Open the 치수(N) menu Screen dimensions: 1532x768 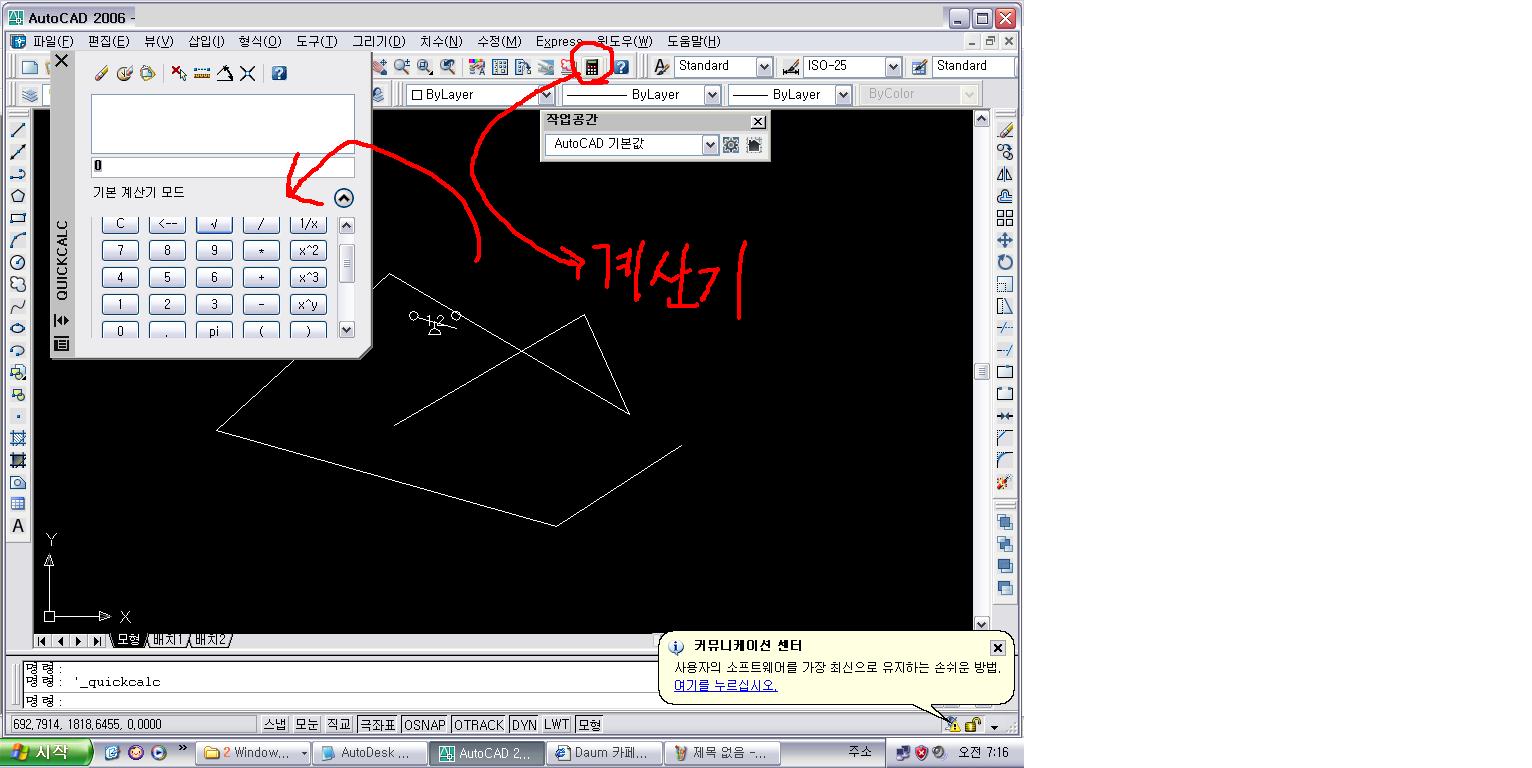[440, 41]
